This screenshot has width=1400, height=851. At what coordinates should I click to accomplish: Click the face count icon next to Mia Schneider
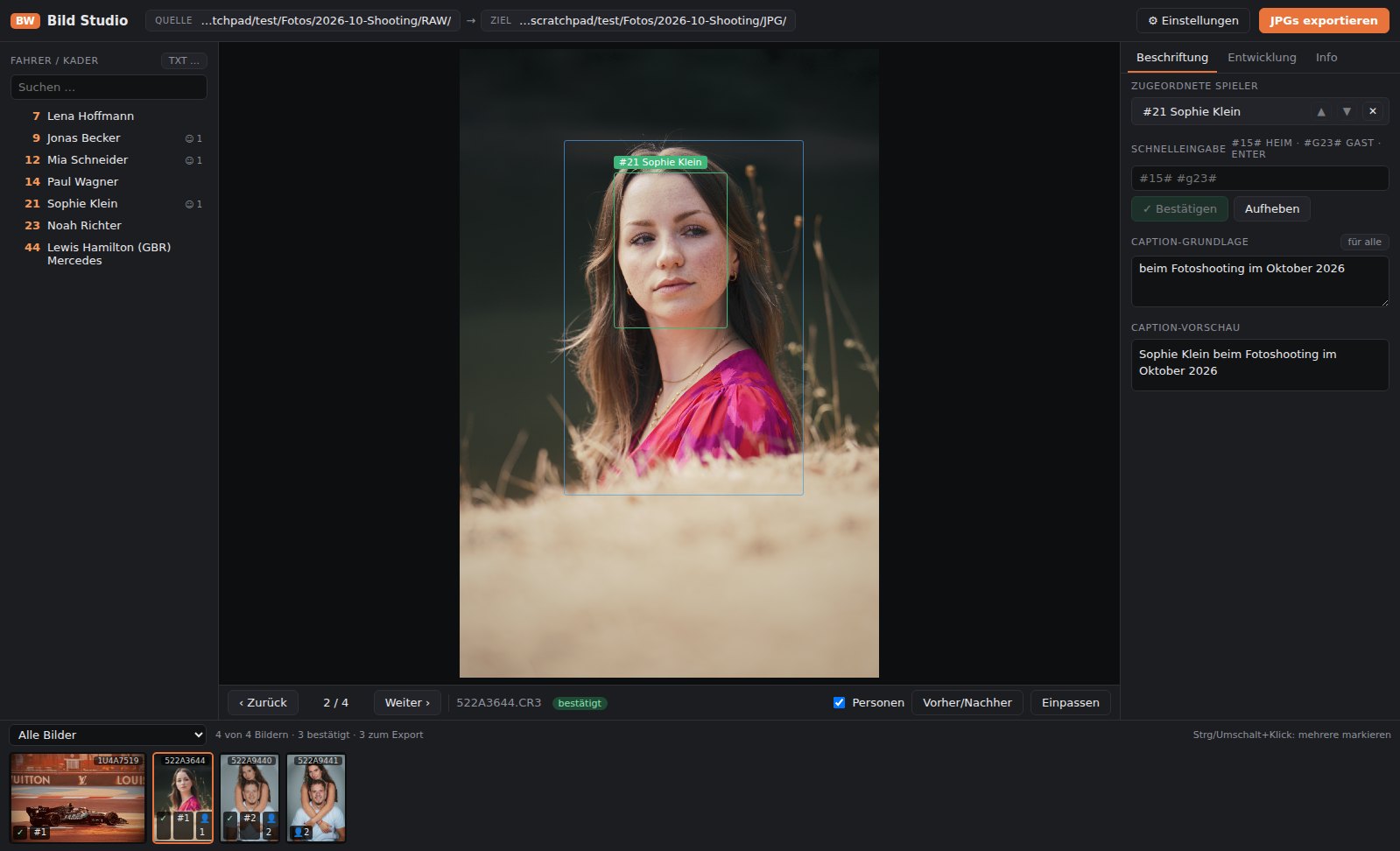193,160
